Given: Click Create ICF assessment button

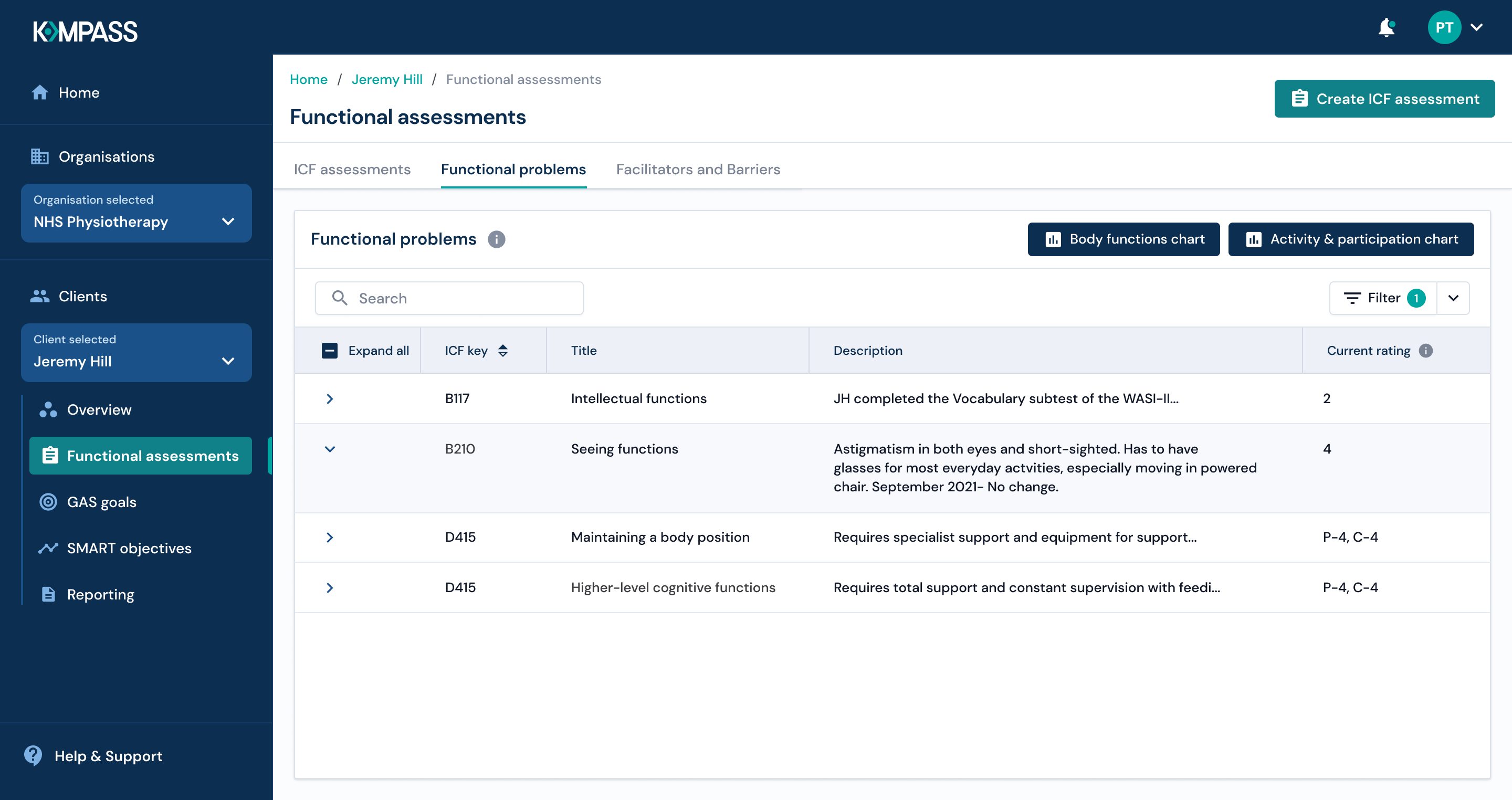Looking at the screenshot, I should pyautogui.click(x=1384, y=99).
